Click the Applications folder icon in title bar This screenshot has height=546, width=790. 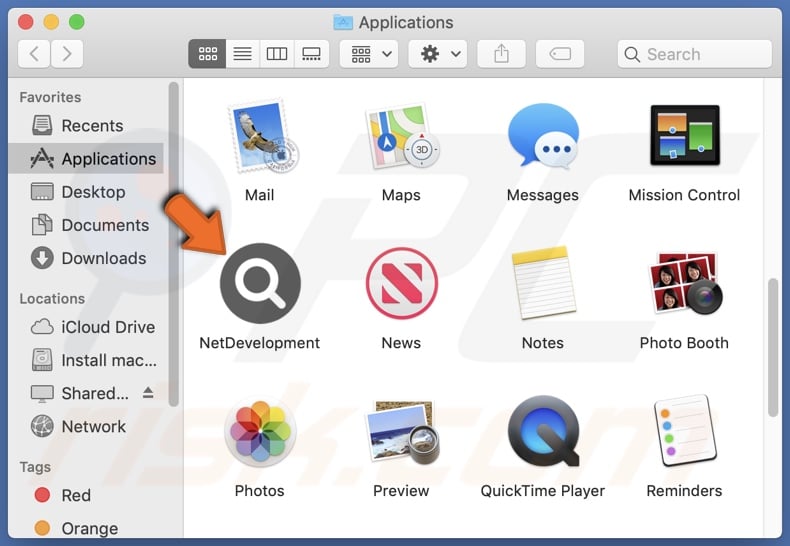click(343, 22)
